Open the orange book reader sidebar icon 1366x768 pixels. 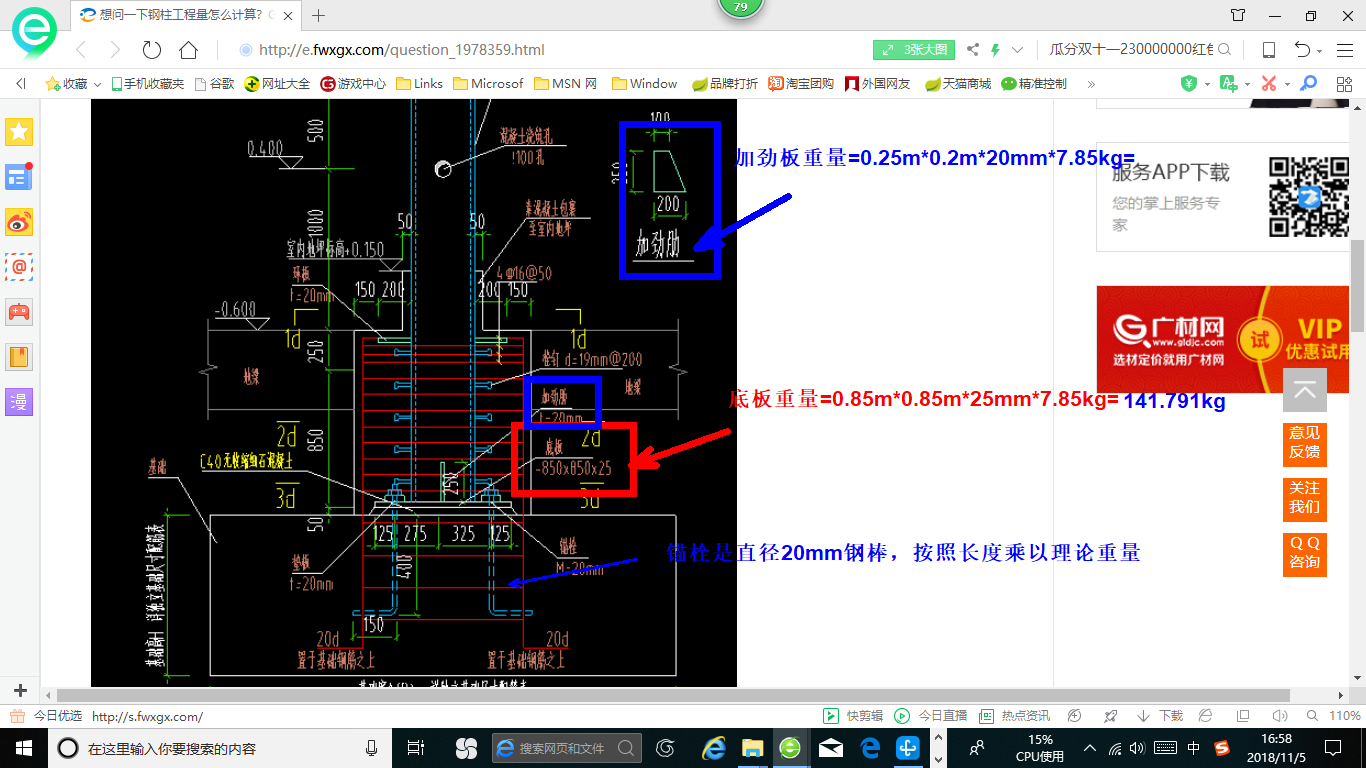click(20, 357)
